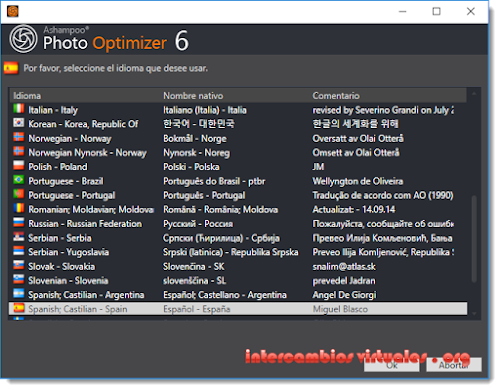The image size is (500, 390).
Task: Click native name Polski - Polska
Action: (x=191, y=167)
